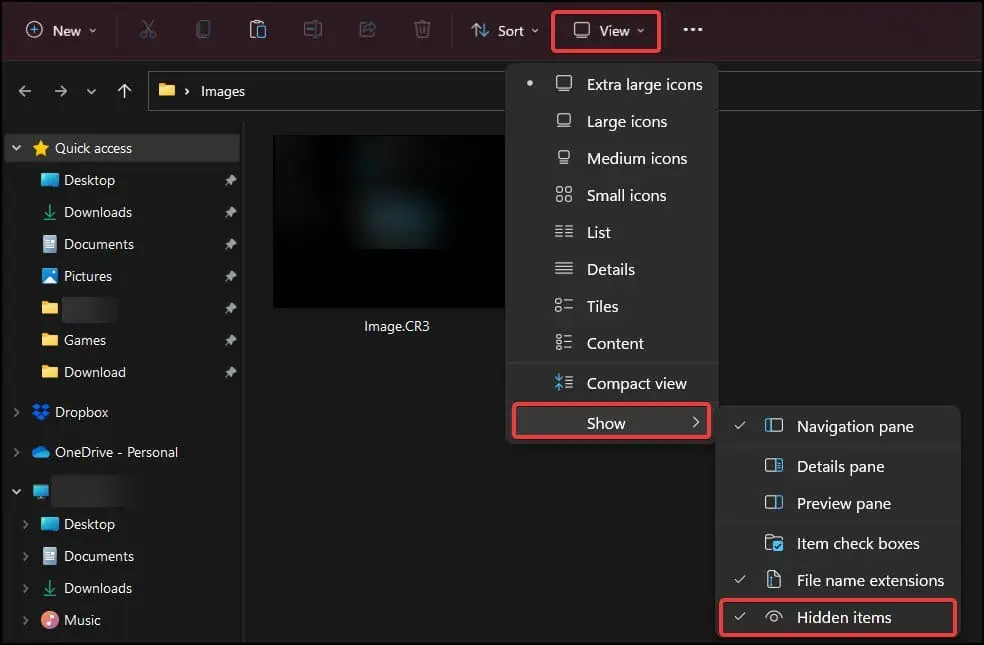The image size is (984, 645).
Task: Switch to Details view
Action: pos(612,269)
